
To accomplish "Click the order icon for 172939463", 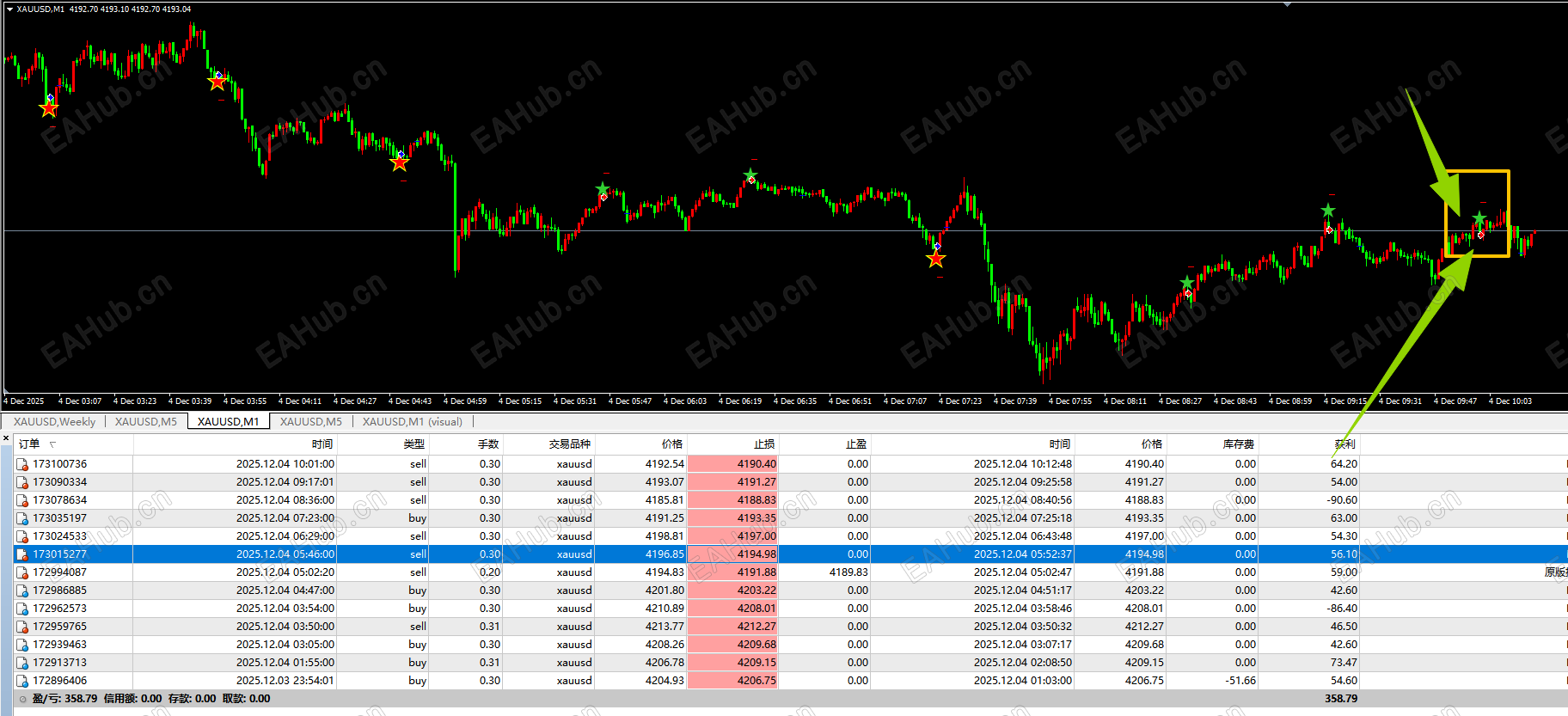I will click(x=22, y=645).
